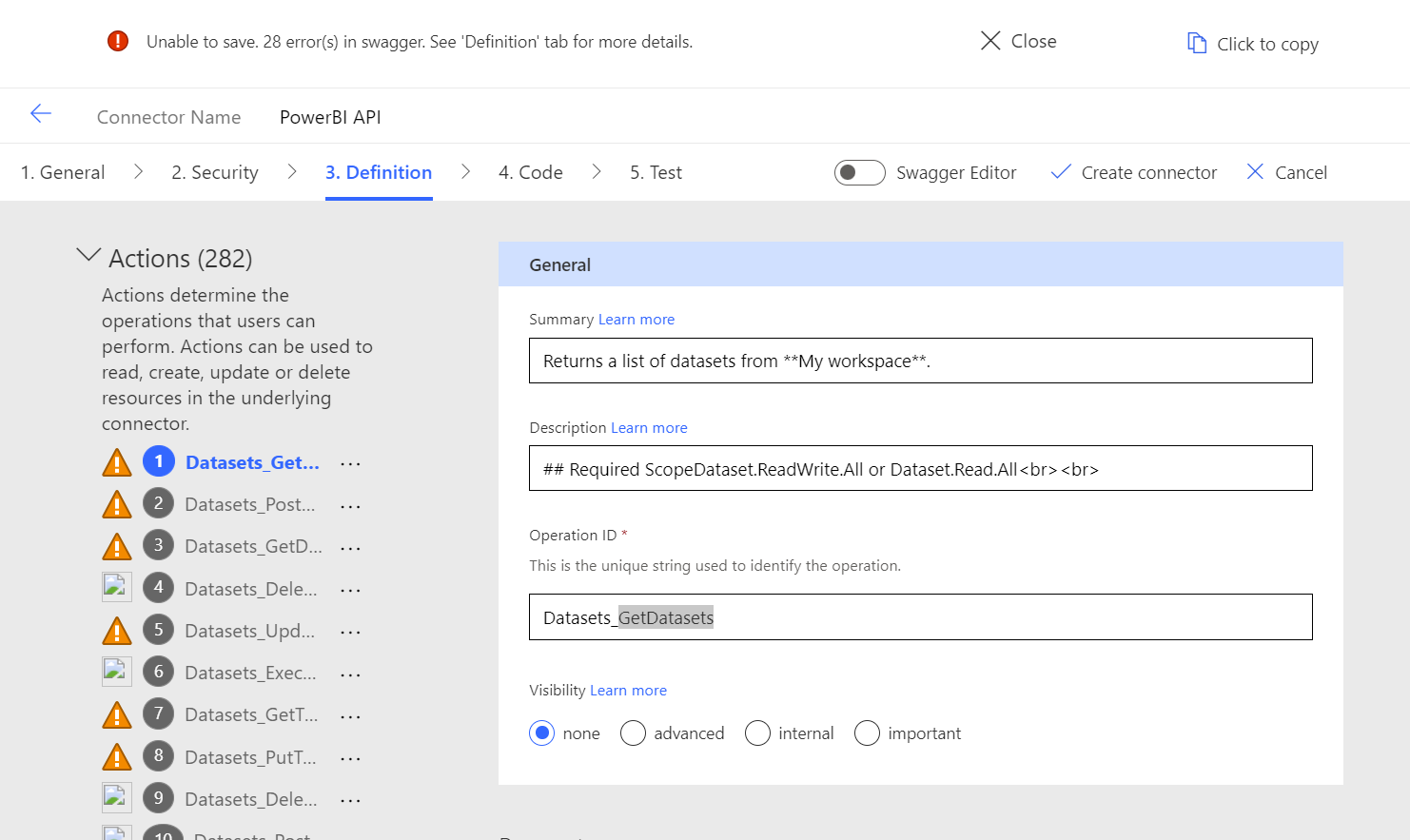
Task: Select the none visibility option
Action: tap(542, 733)
